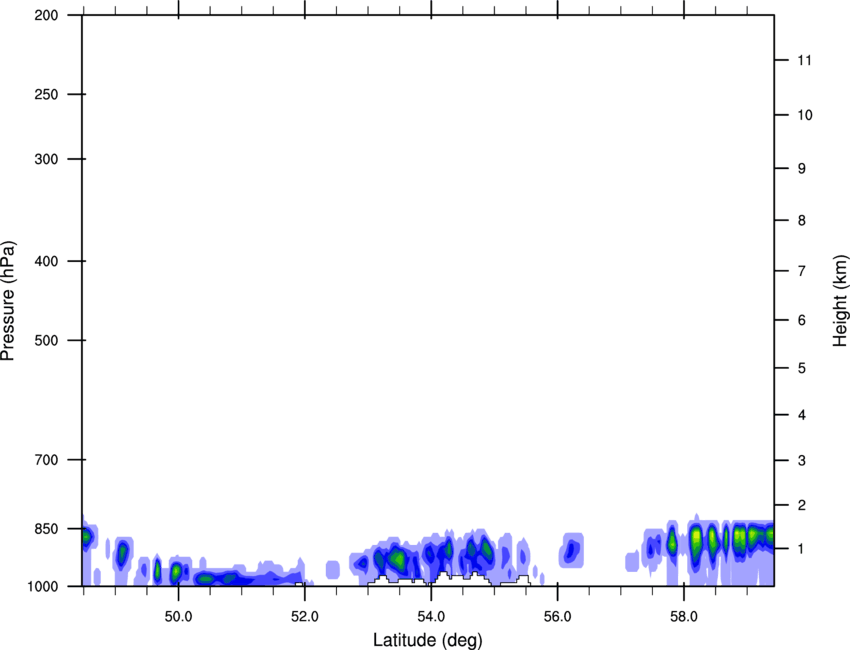Click the 850 pressure tick label
This screenshot has height=650, width=850.
point(46,529)
